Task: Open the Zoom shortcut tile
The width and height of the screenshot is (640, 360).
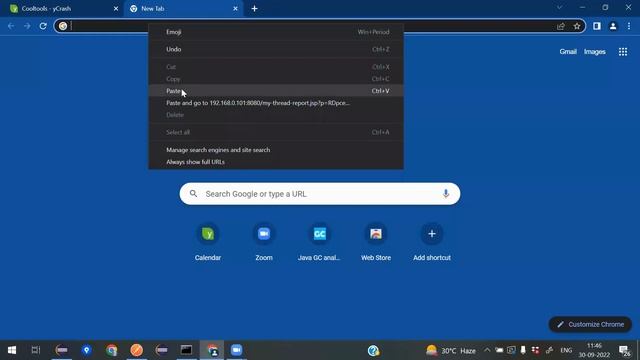Action: click(x=264, y=242)
